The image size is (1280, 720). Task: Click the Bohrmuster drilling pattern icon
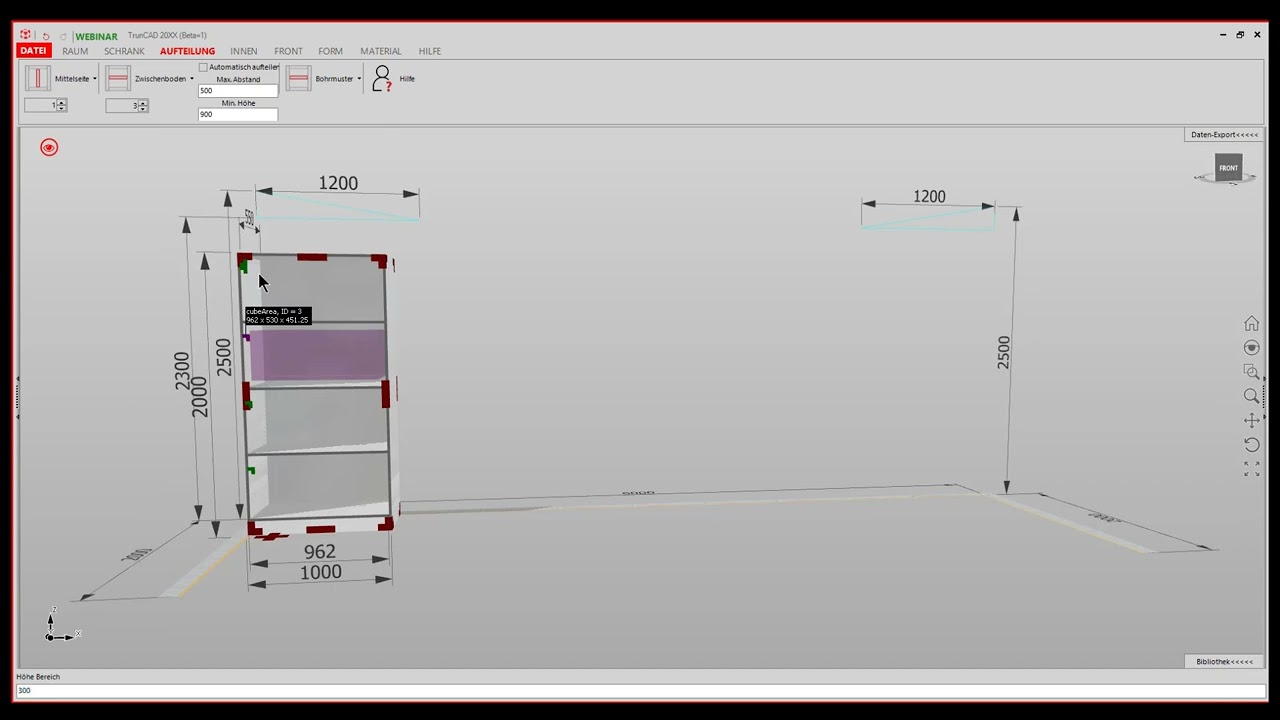coord(298,78)
